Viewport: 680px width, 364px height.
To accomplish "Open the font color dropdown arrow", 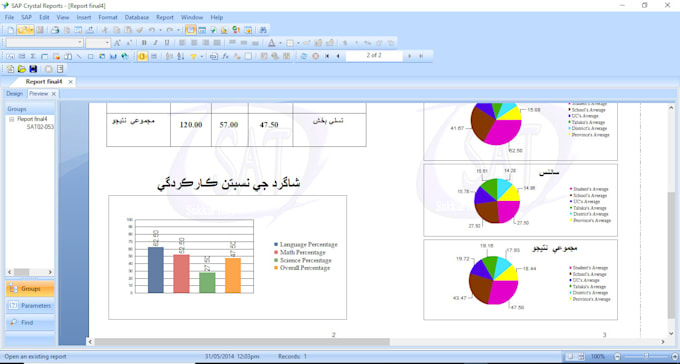I will pyautogui.click(x=280, y=43).
